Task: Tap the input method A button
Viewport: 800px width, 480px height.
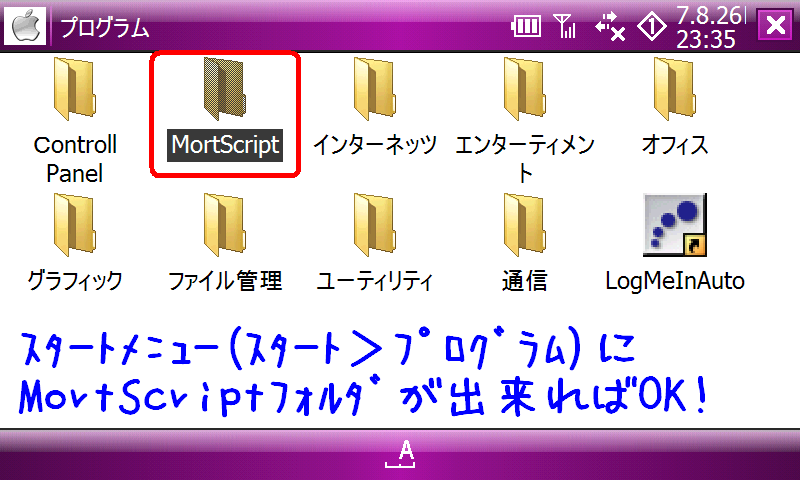Action: point(401,454)
